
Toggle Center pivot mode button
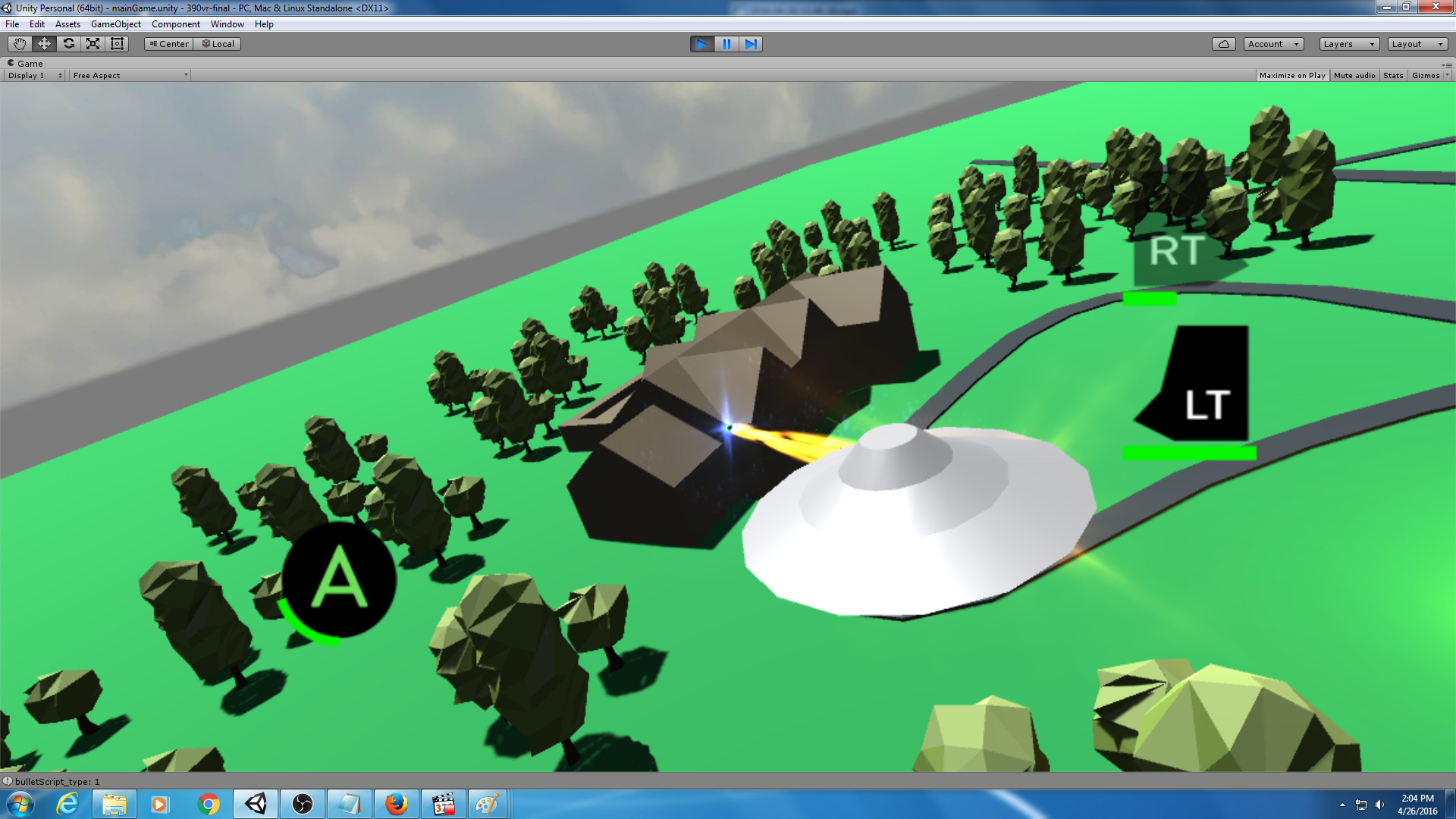click(x=169, y=44)
